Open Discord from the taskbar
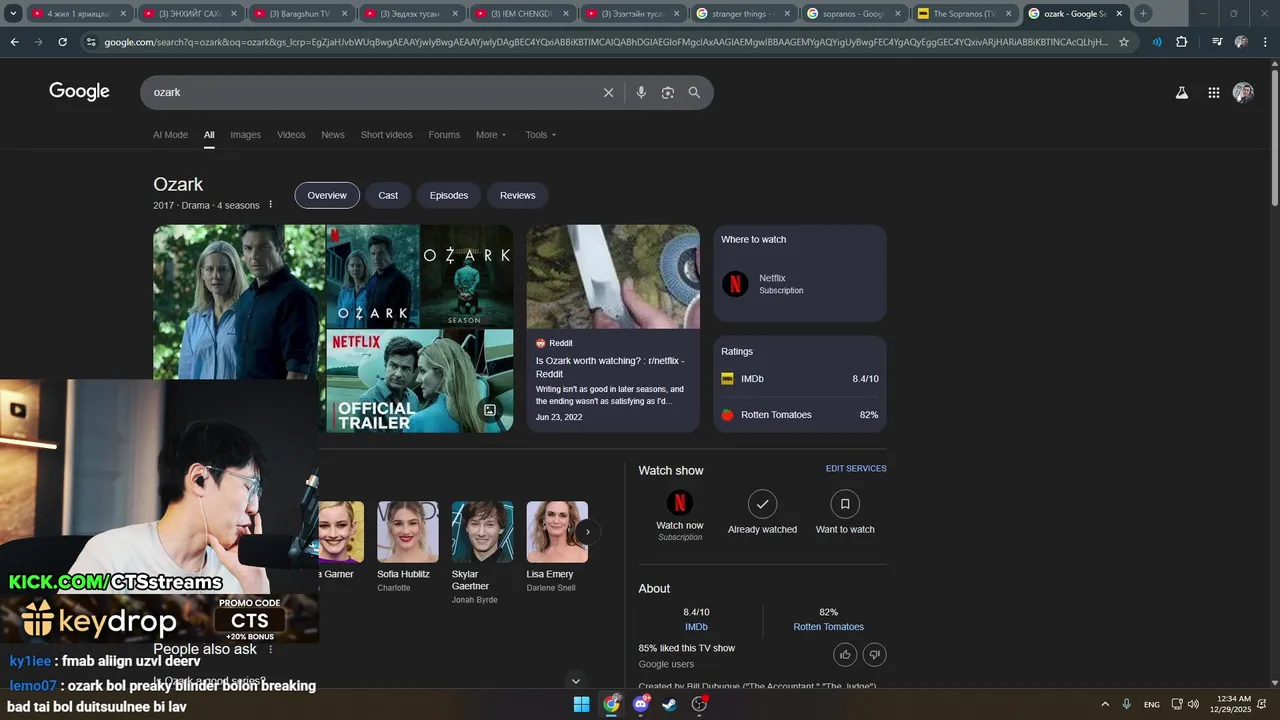The image size is (1280, 720). point(641,704)
